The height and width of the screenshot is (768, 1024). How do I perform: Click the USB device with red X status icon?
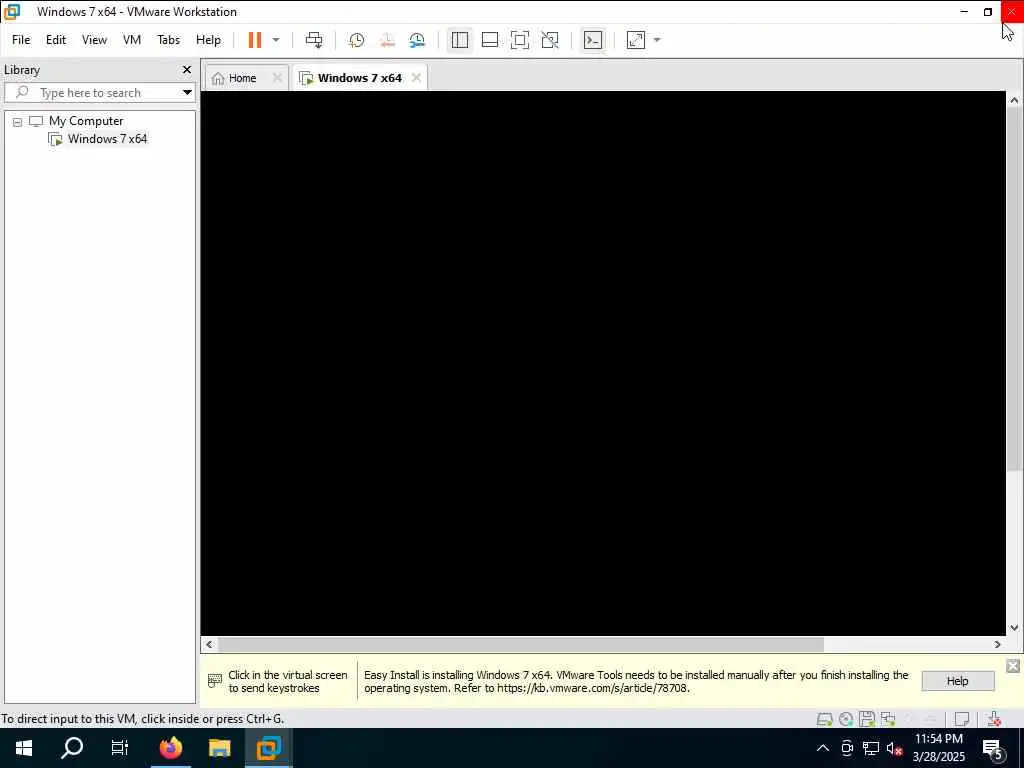[994, 719]
